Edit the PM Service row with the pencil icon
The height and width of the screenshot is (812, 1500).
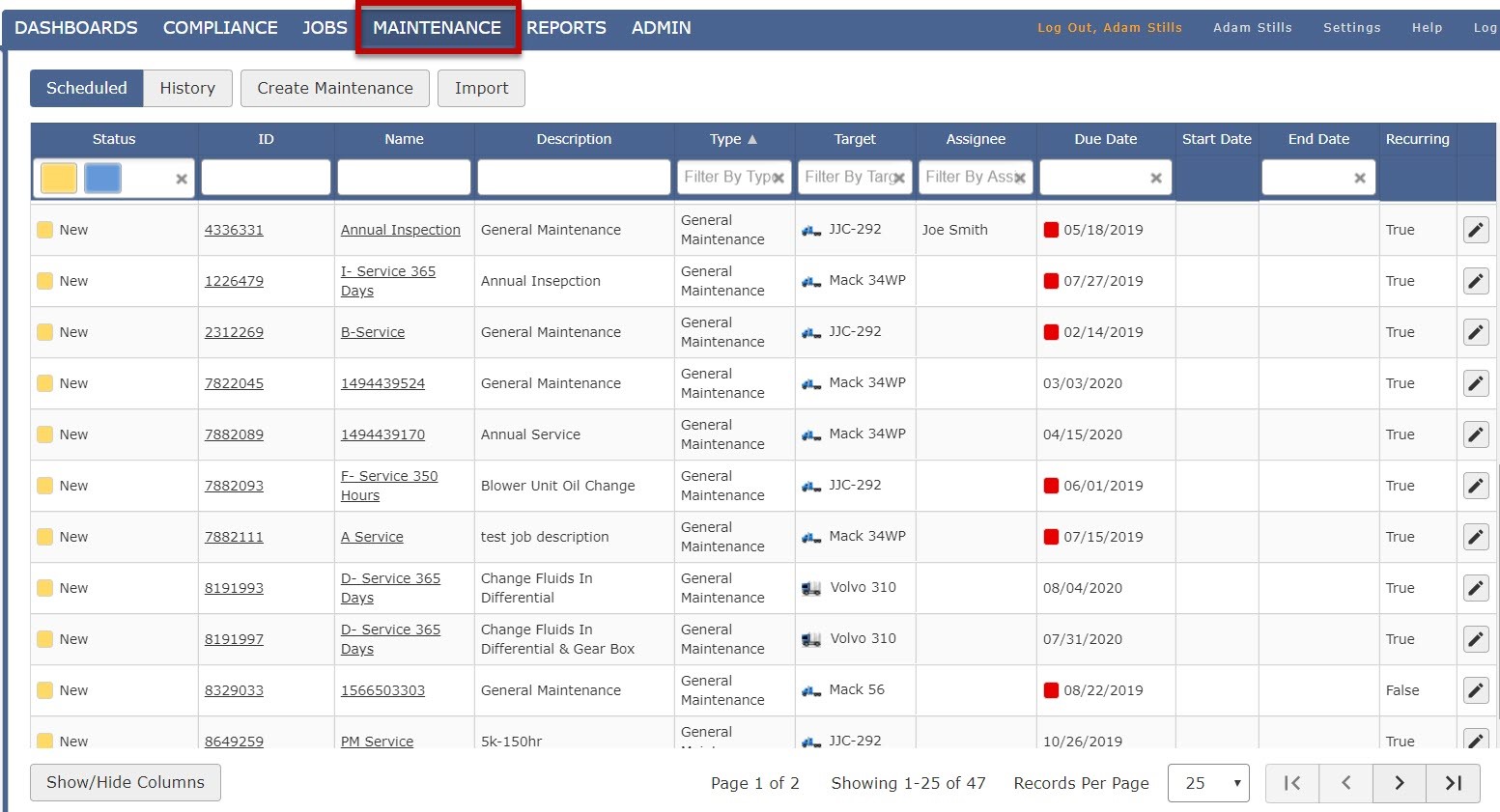[1476, 741]
